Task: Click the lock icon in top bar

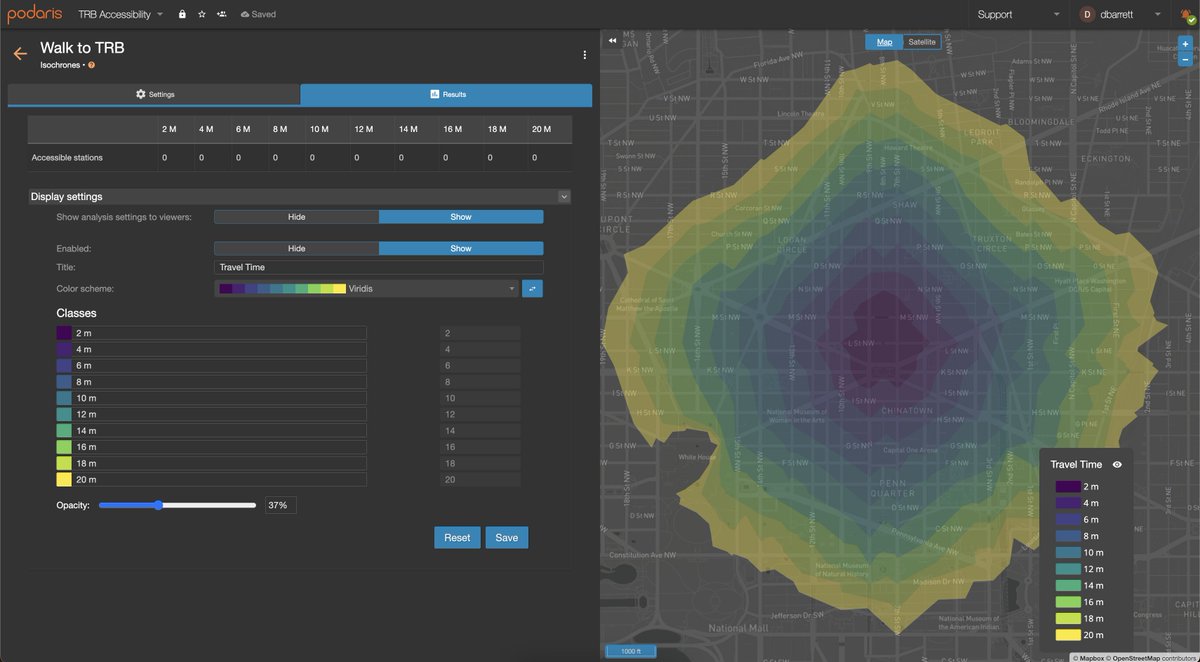Action: (x=182, y=14)
